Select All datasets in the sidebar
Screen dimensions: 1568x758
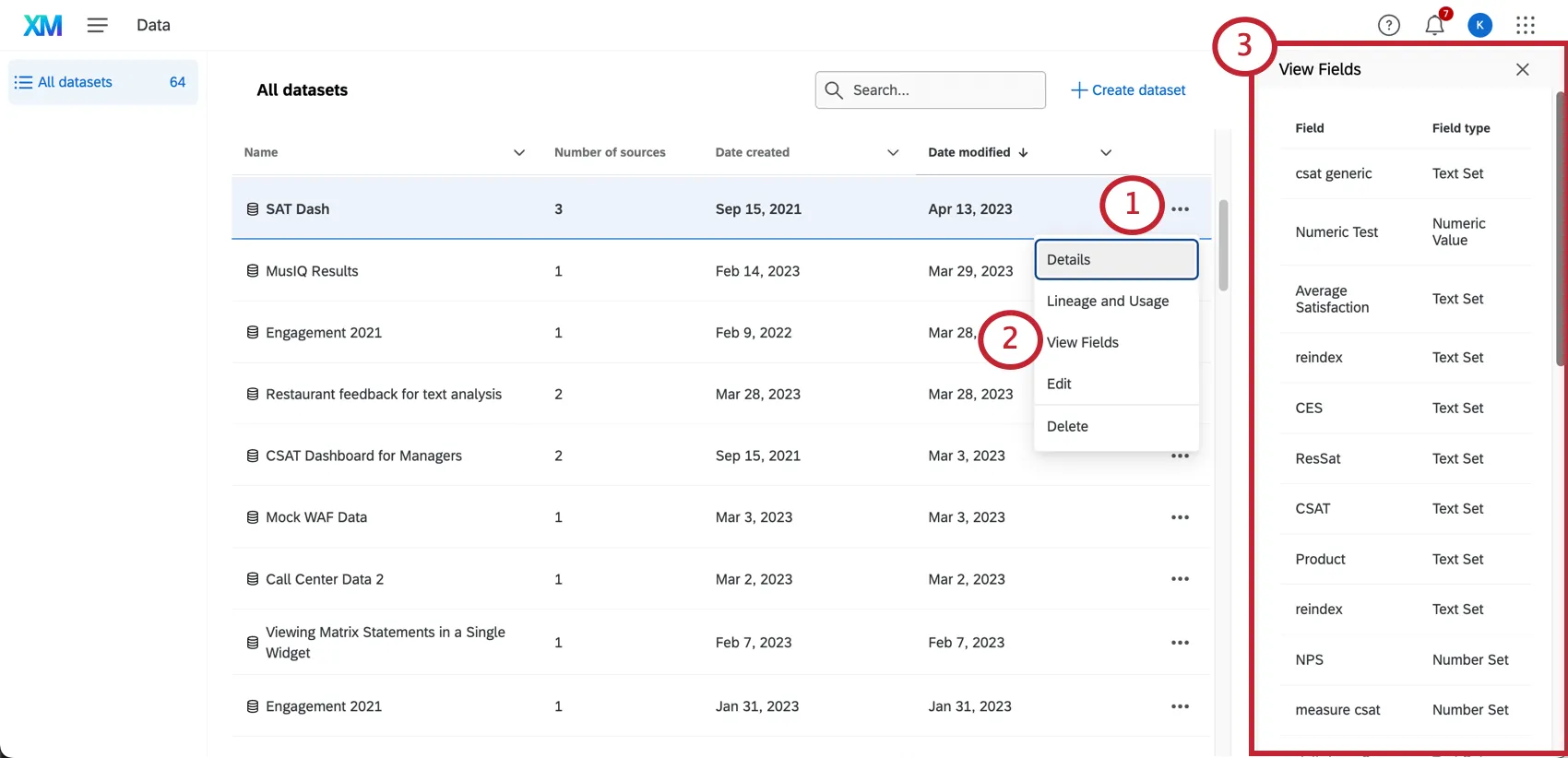pyautogui.click(x=75, y=82)
